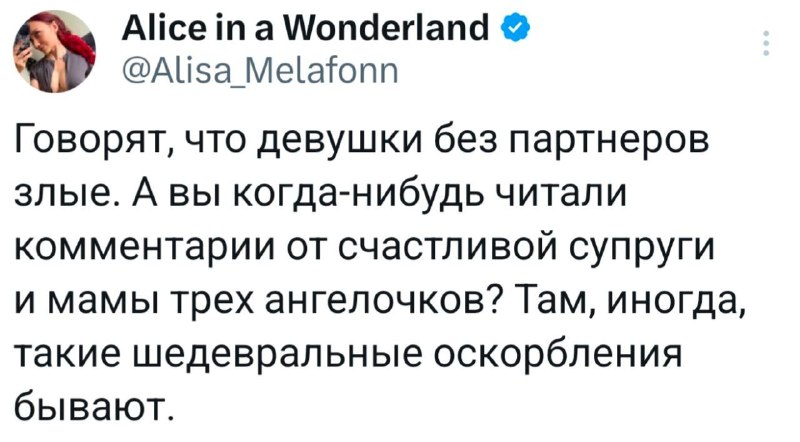Screen dimensions: 800x442
Task: Click the blue verified checkmark badge
Action: [517, 29]
